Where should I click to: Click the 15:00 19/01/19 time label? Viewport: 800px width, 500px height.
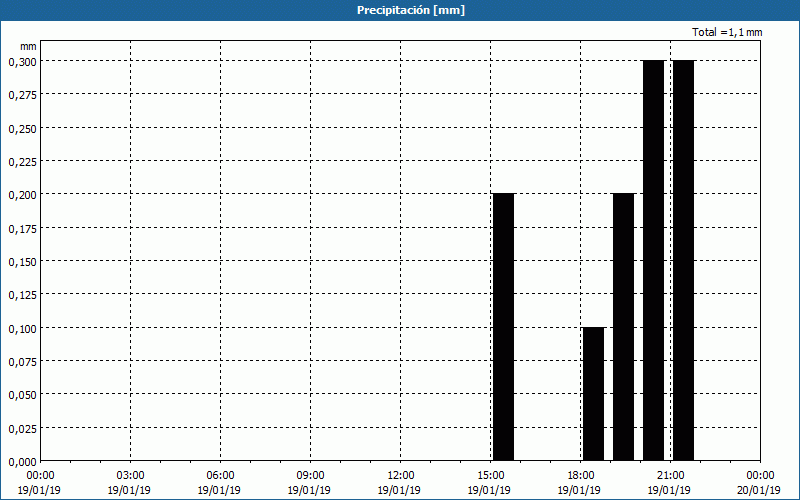(x=489, y=483)
